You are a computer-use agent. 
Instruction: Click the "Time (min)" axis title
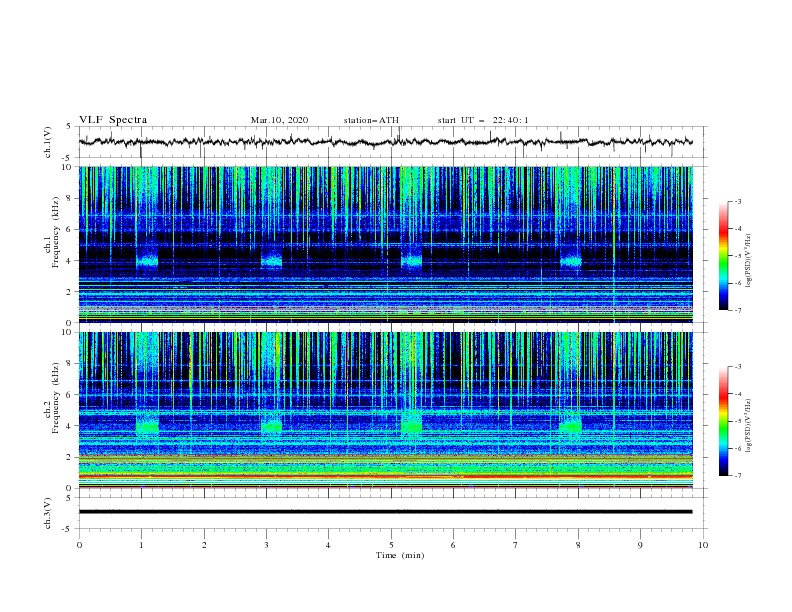pos(400,555)
